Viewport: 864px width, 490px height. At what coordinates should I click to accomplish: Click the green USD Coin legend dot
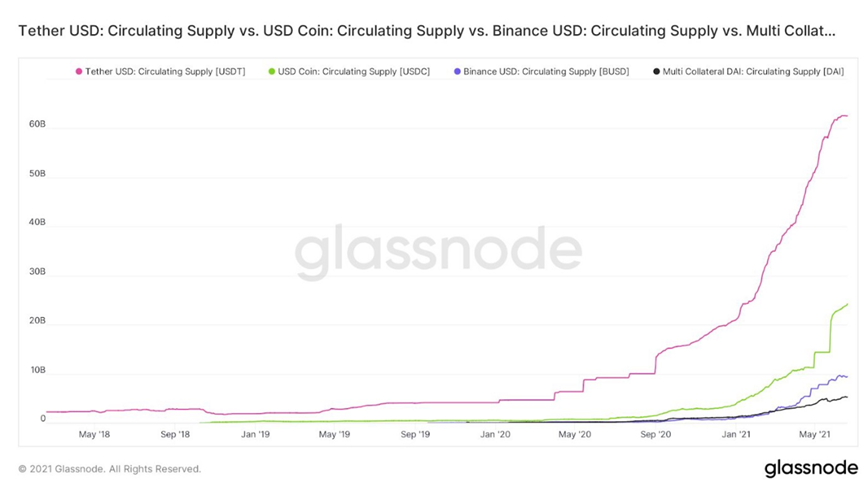tap(272, 71)
